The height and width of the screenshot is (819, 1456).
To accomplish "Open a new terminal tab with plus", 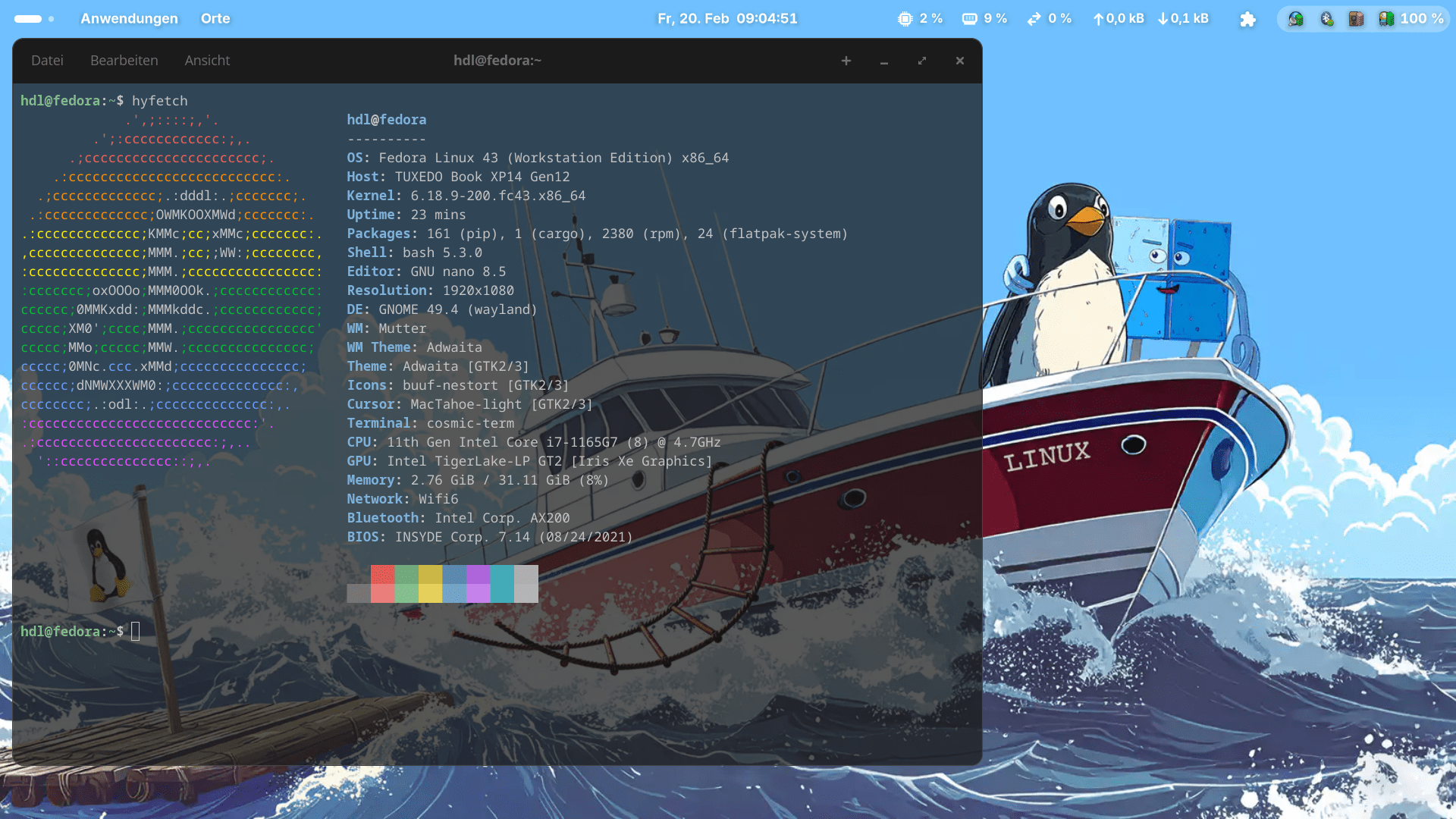I will (x=846, y=61).
